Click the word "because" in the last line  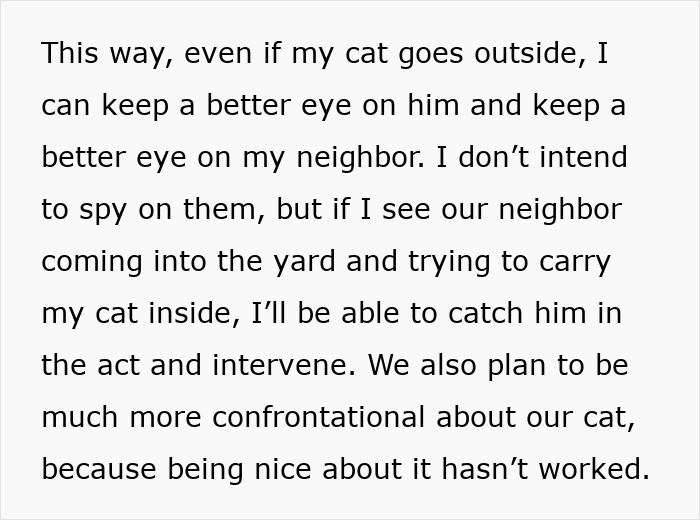click(x=99, y=470)
